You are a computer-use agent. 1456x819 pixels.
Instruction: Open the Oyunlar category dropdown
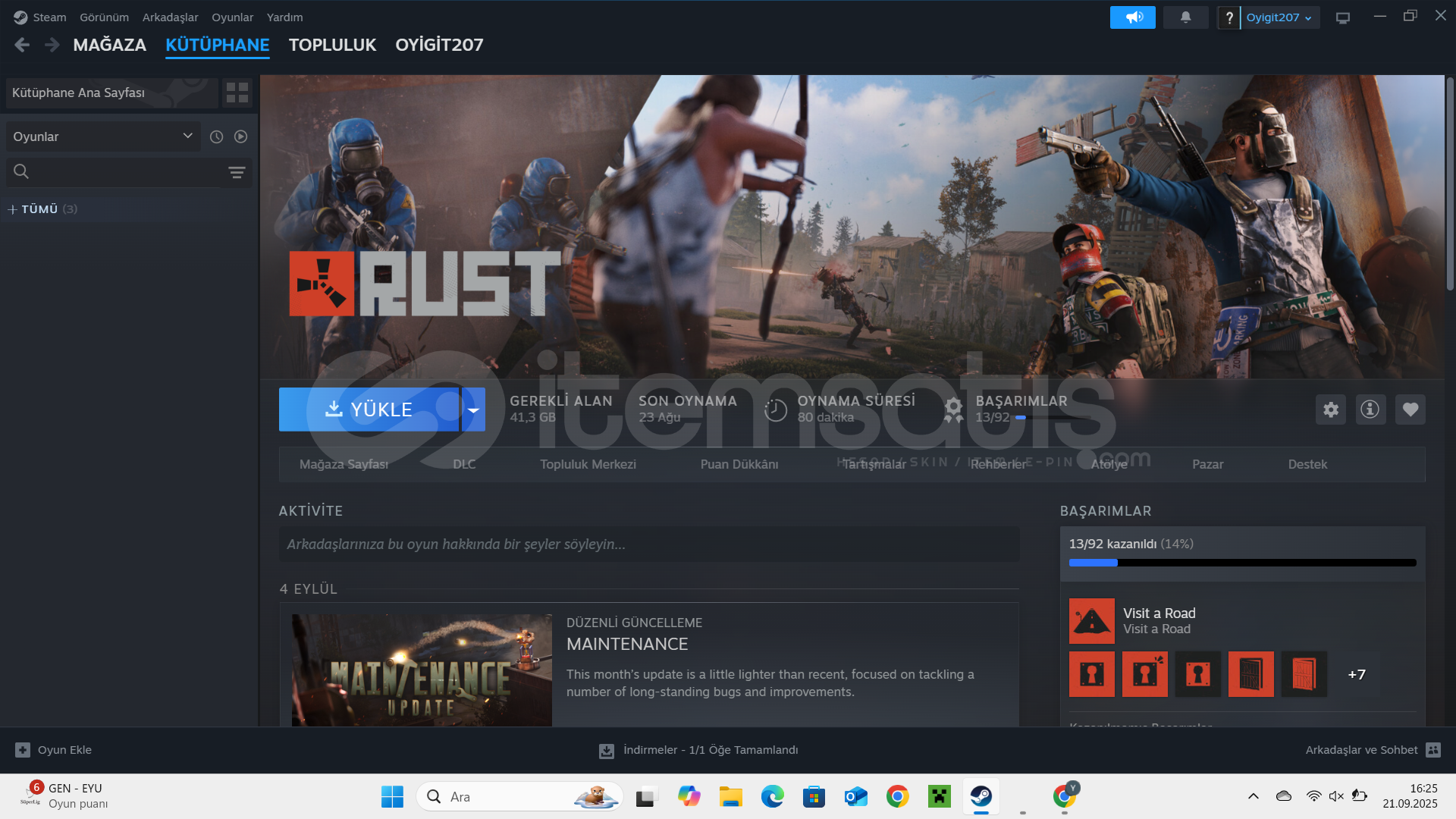pos(102,136)
